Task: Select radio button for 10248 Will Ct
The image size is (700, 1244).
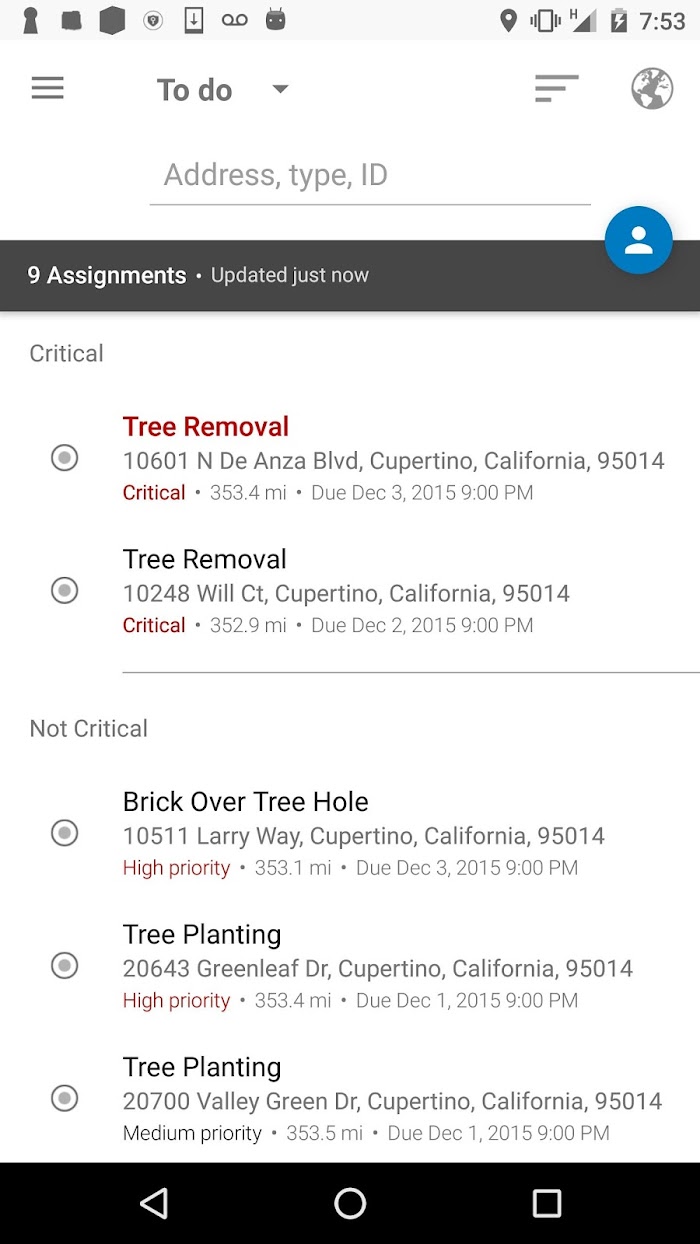Action: [64, 590]
